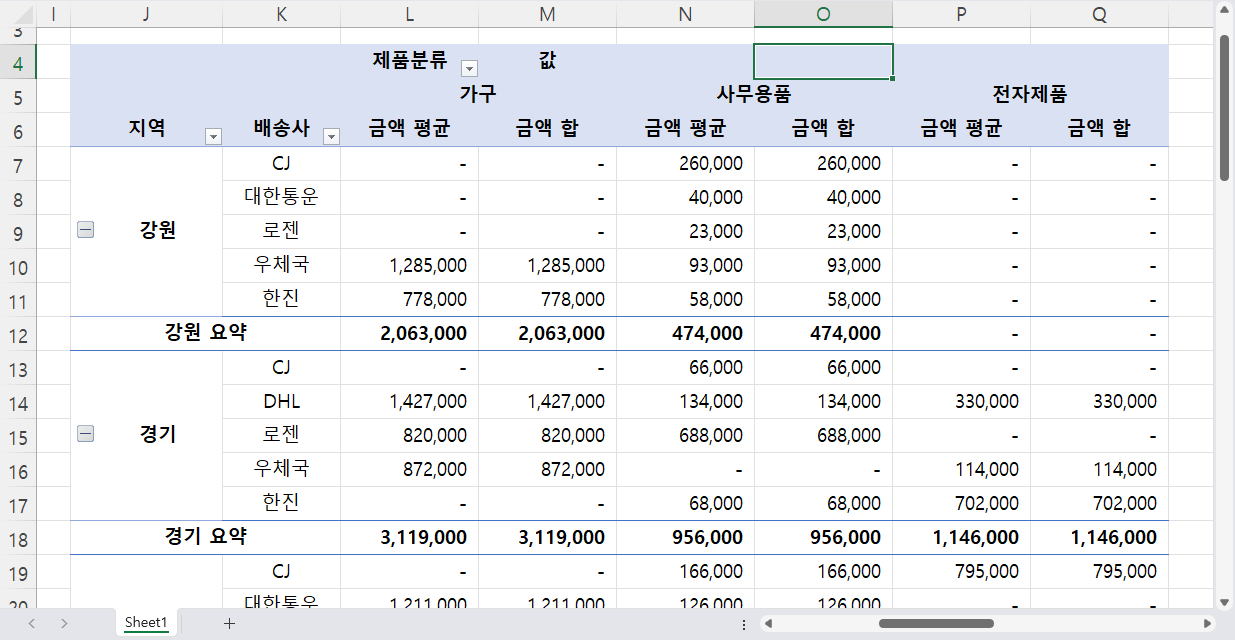Click the horizontal scrollbar left arrow
Viewport: 1235px width, 640px height.
pyautogui.click(x=768, y=621)
